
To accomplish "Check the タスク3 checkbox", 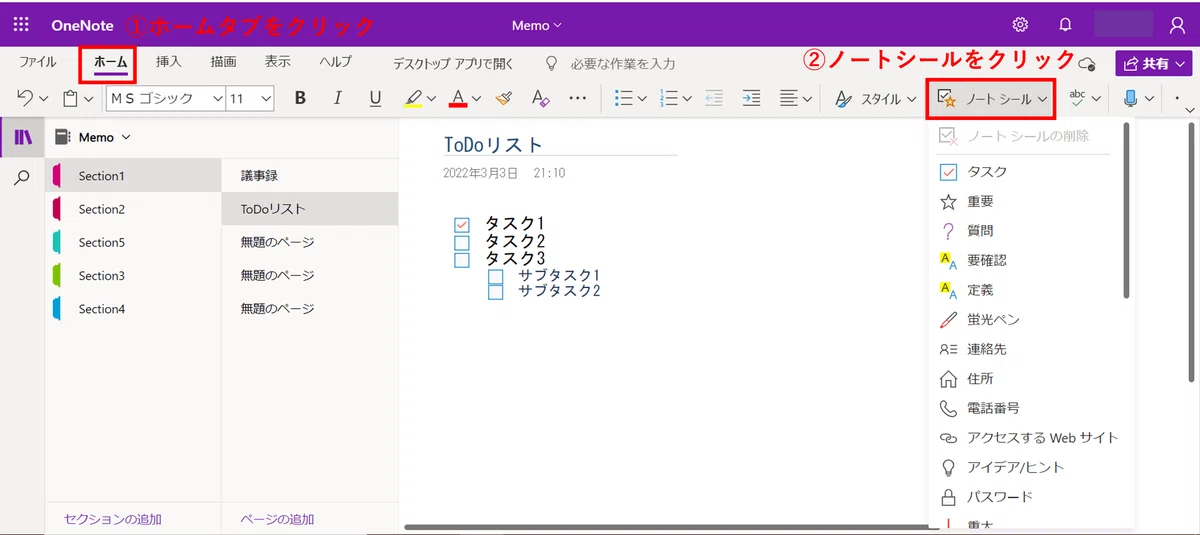I will point(462,260).
